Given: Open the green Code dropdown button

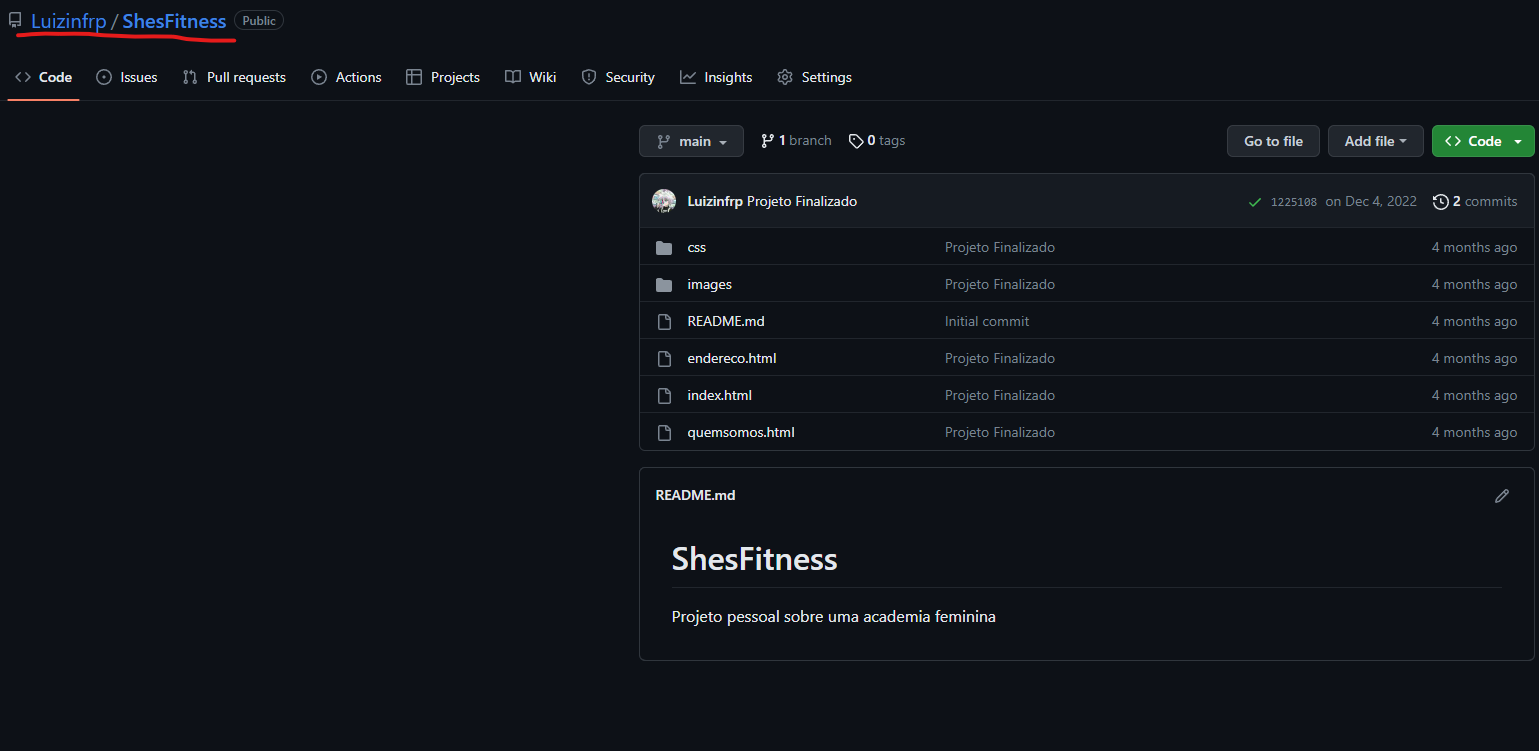Looking at the screenshot, I should [1483, 141].
